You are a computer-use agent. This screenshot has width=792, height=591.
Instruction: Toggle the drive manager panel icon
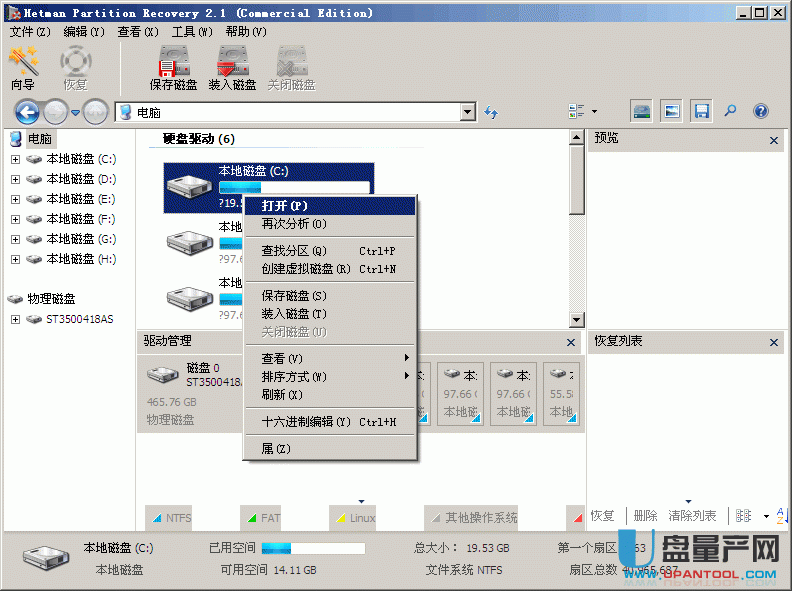coord(641,112)
